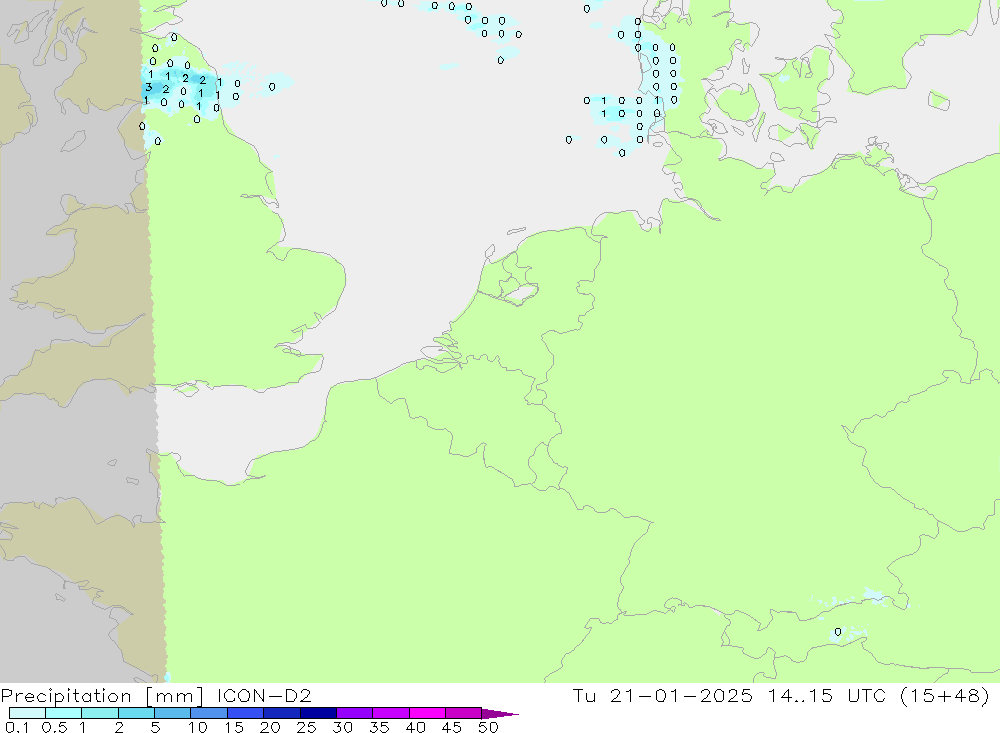Click the '50' legend scale label
The image size is (1000, 733).
click(x=488, y=727)
